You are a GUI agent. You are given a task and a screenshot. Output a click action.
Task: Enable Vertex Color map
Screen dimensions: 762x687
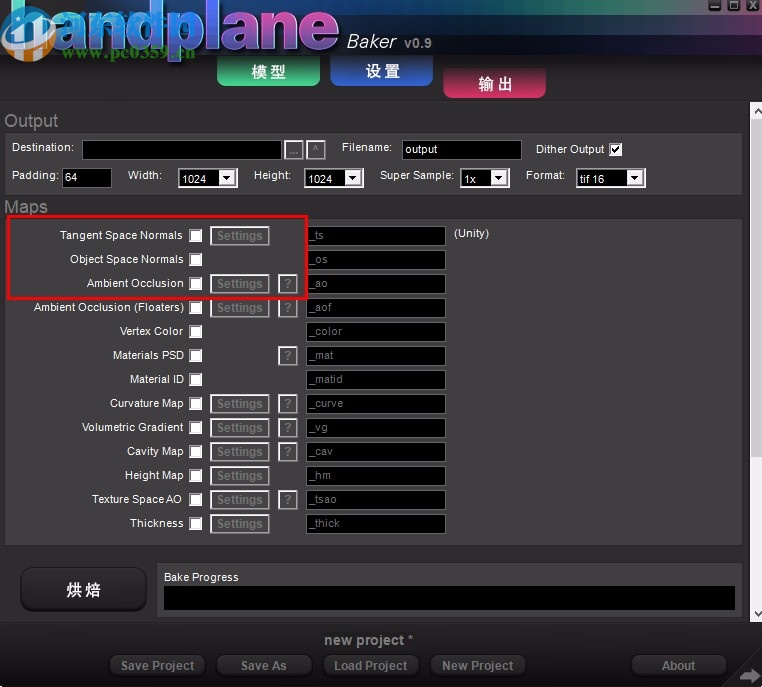click(196, 331)
